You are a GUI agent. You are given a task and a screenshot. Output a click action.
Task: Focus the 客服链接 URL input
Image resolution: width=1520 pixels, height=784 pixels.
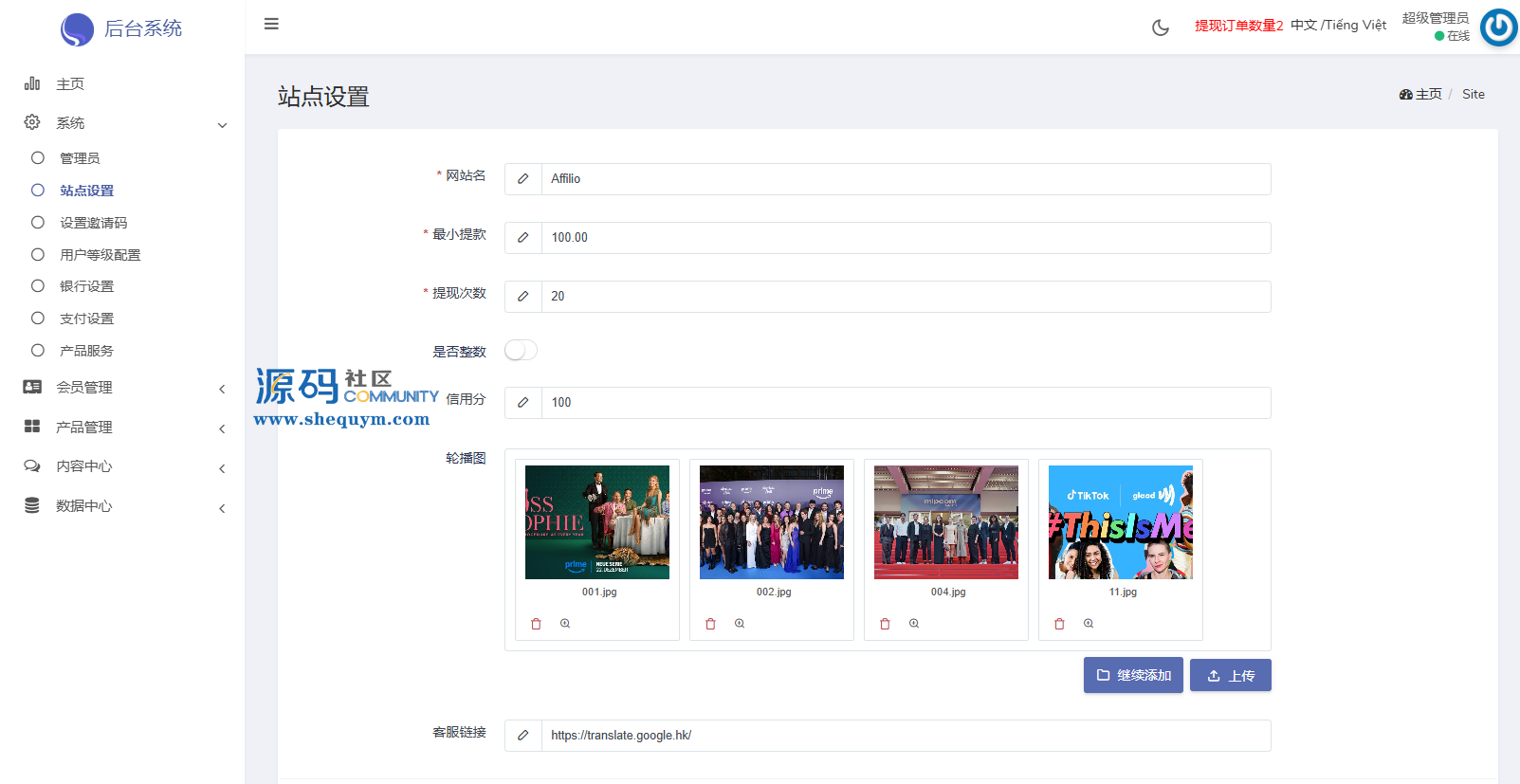[x=906, y=735]
